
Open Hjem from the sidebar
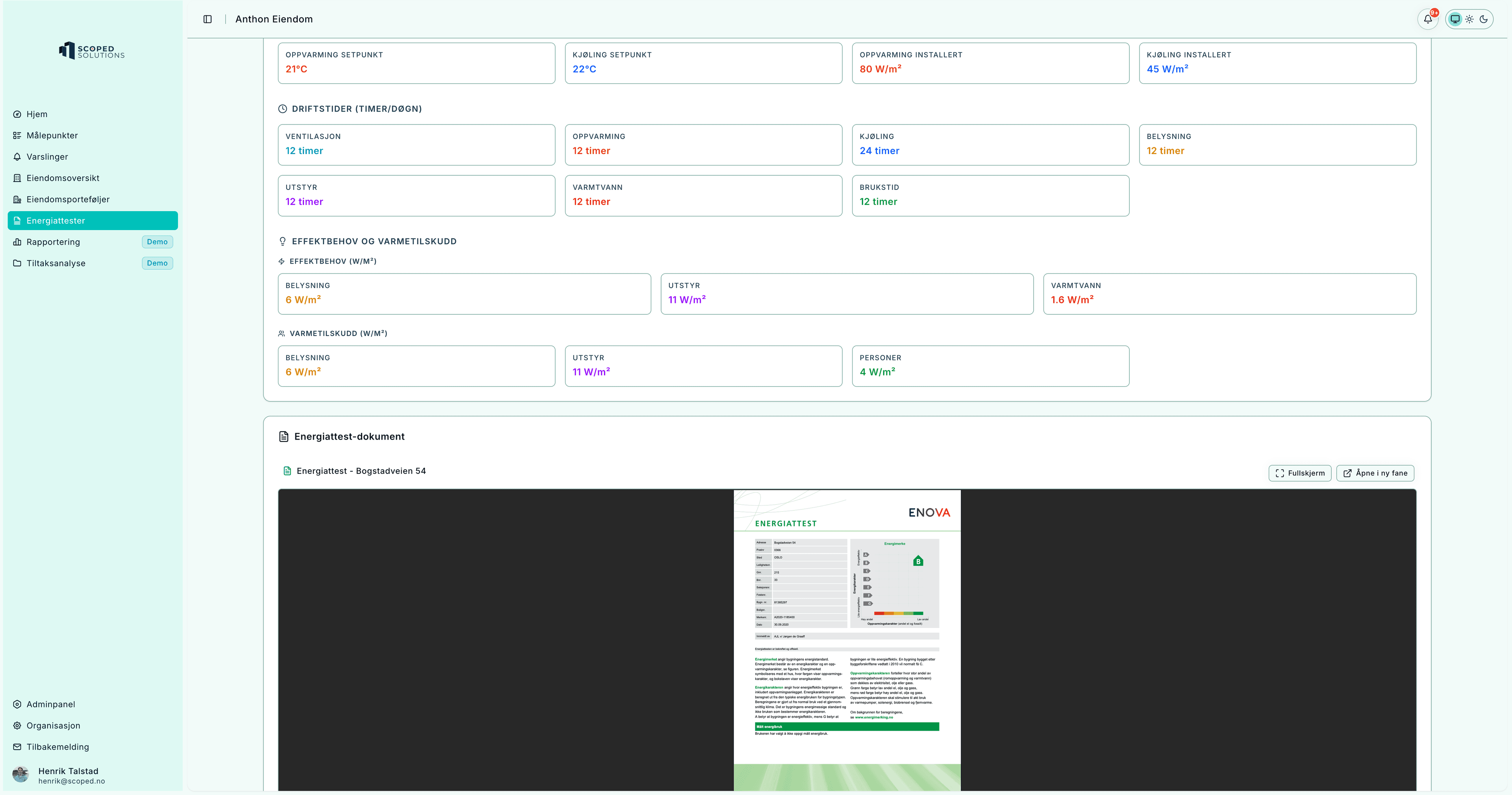pos(37,115)
